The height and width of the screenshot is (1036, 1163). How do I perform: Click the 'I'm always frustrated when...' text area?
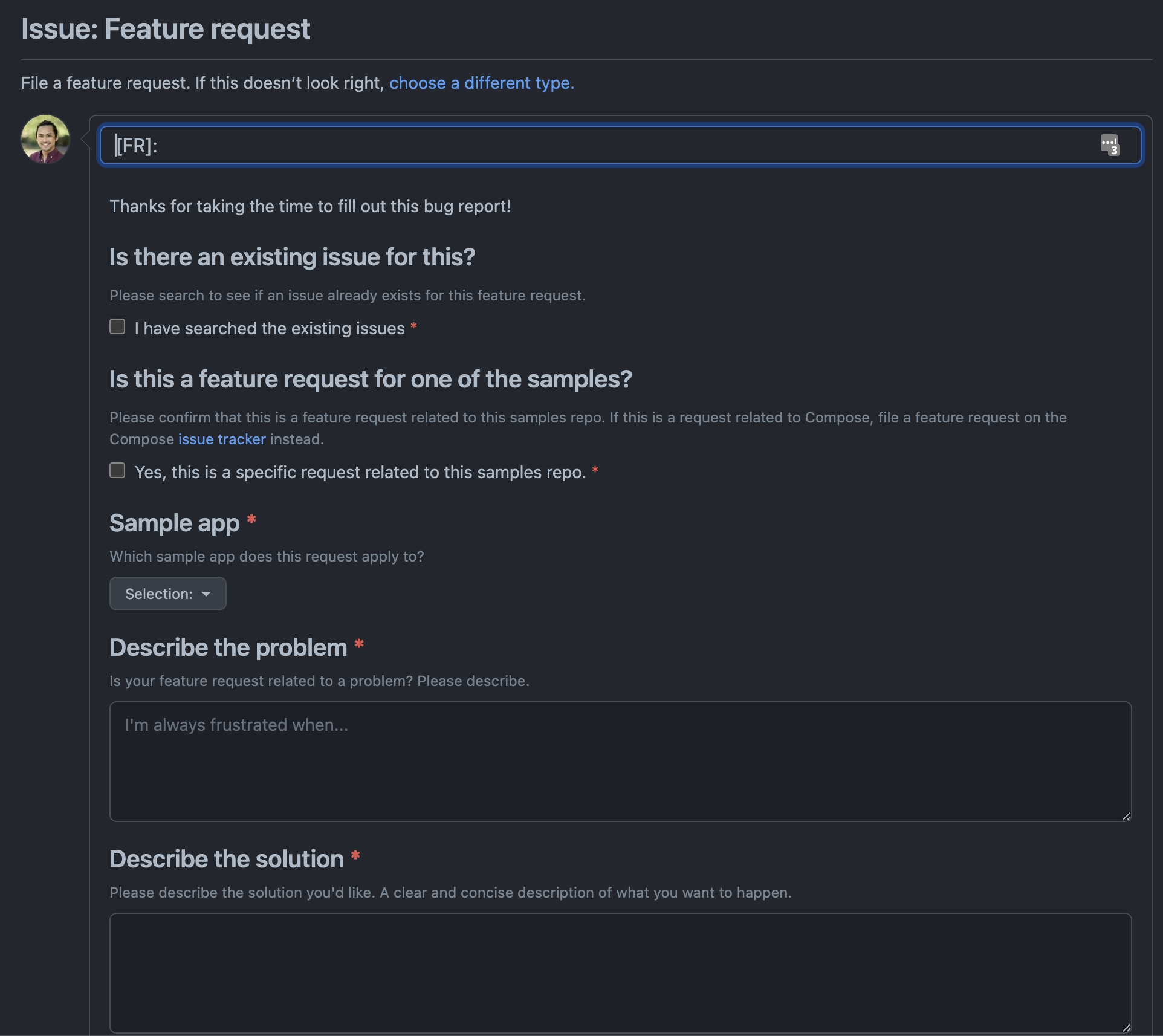click(620, 761)
